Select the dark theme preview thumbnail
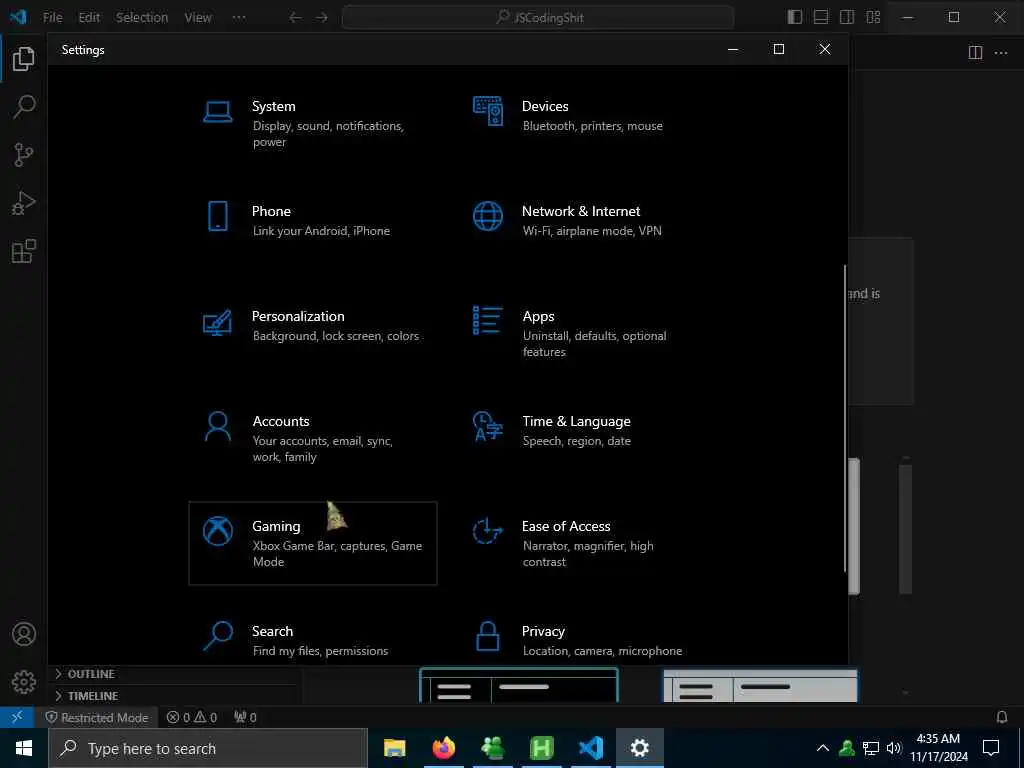 pos(519,685)
